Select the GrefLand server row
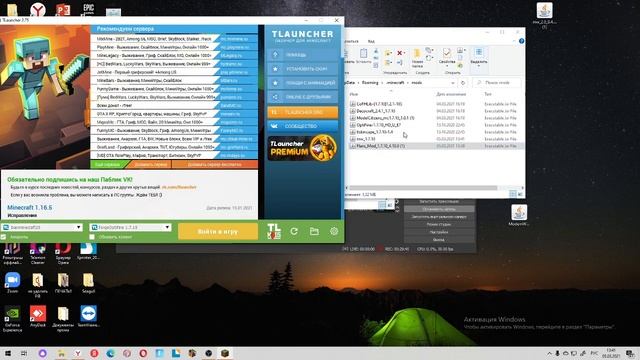Image resolution: width=640 pixels, height=360 pixels. 174,147
